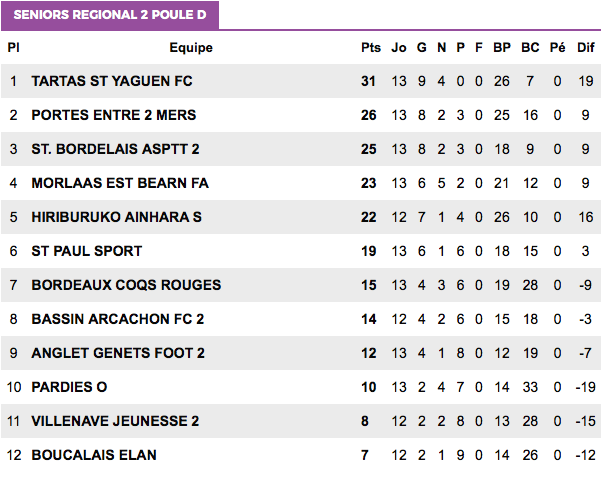Open PORTES ENTRE 2 MERS team
The image size is (603, 477).
114,115
